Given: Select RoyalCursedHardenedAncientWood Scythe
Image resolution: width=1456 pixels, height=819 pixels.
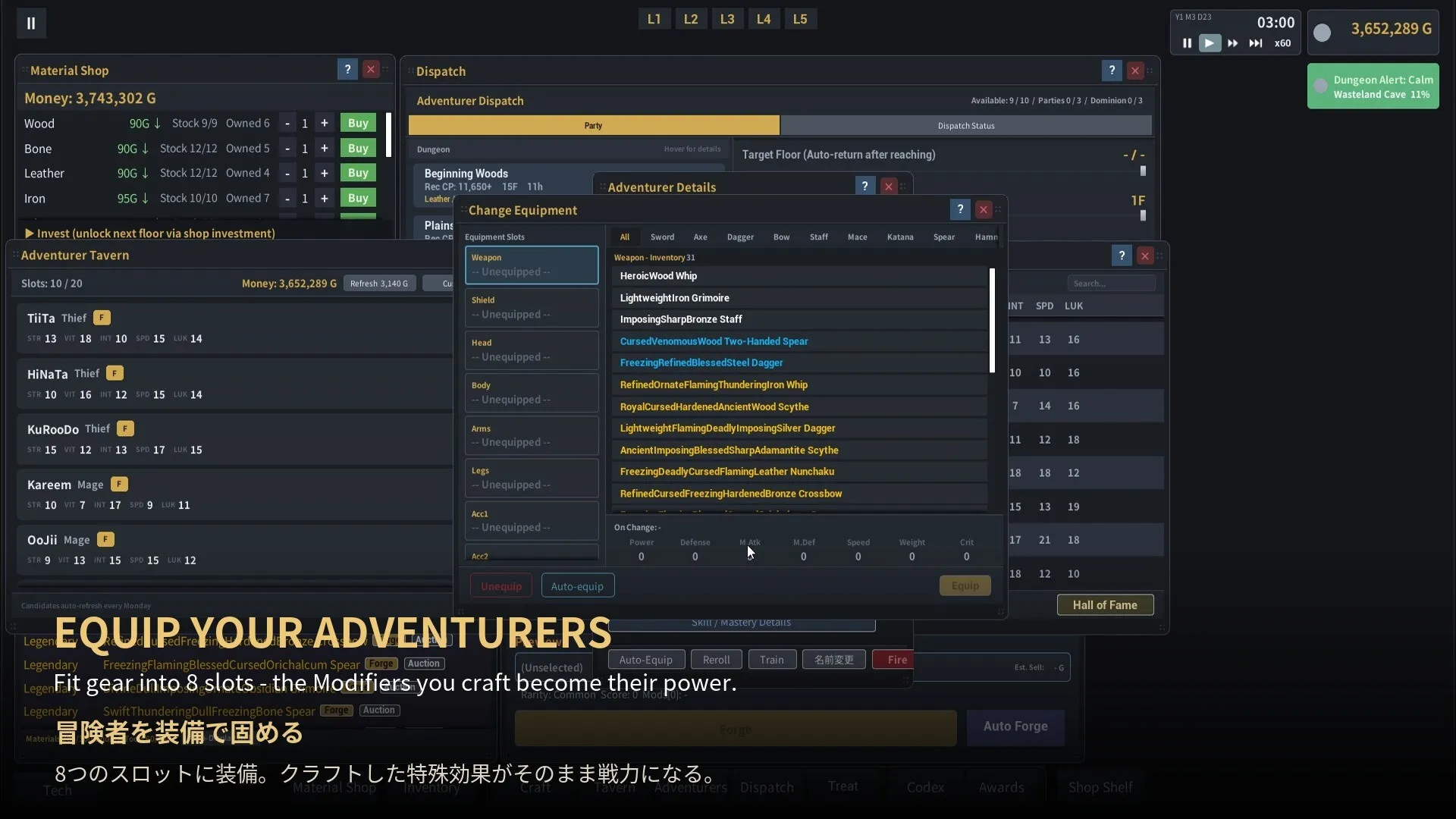Looking at the screenshot, I should (x=799, y=406).
